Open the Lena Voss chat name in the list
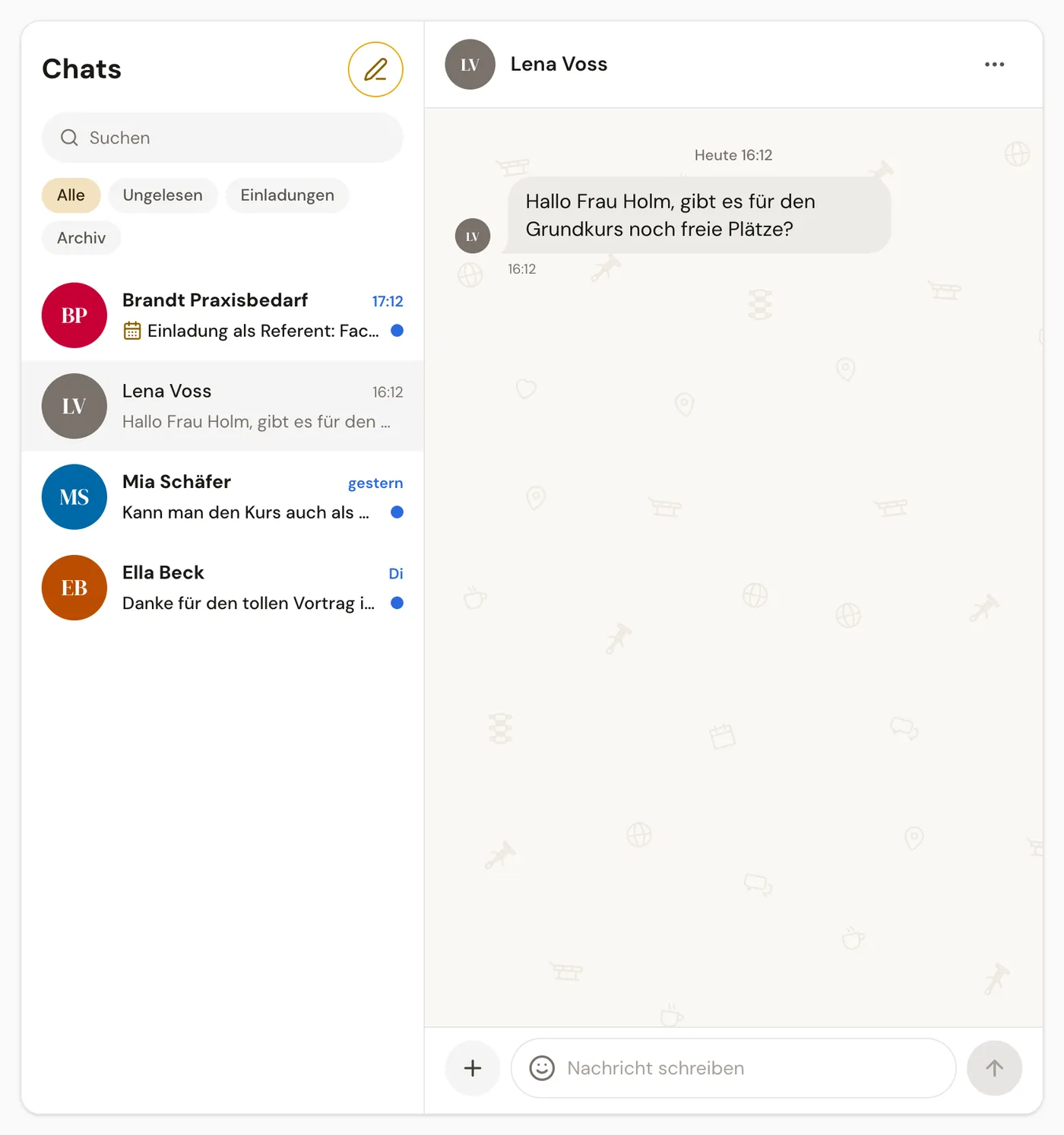Viewport: 1064px width, 1135px height. [x=167, y=391]
